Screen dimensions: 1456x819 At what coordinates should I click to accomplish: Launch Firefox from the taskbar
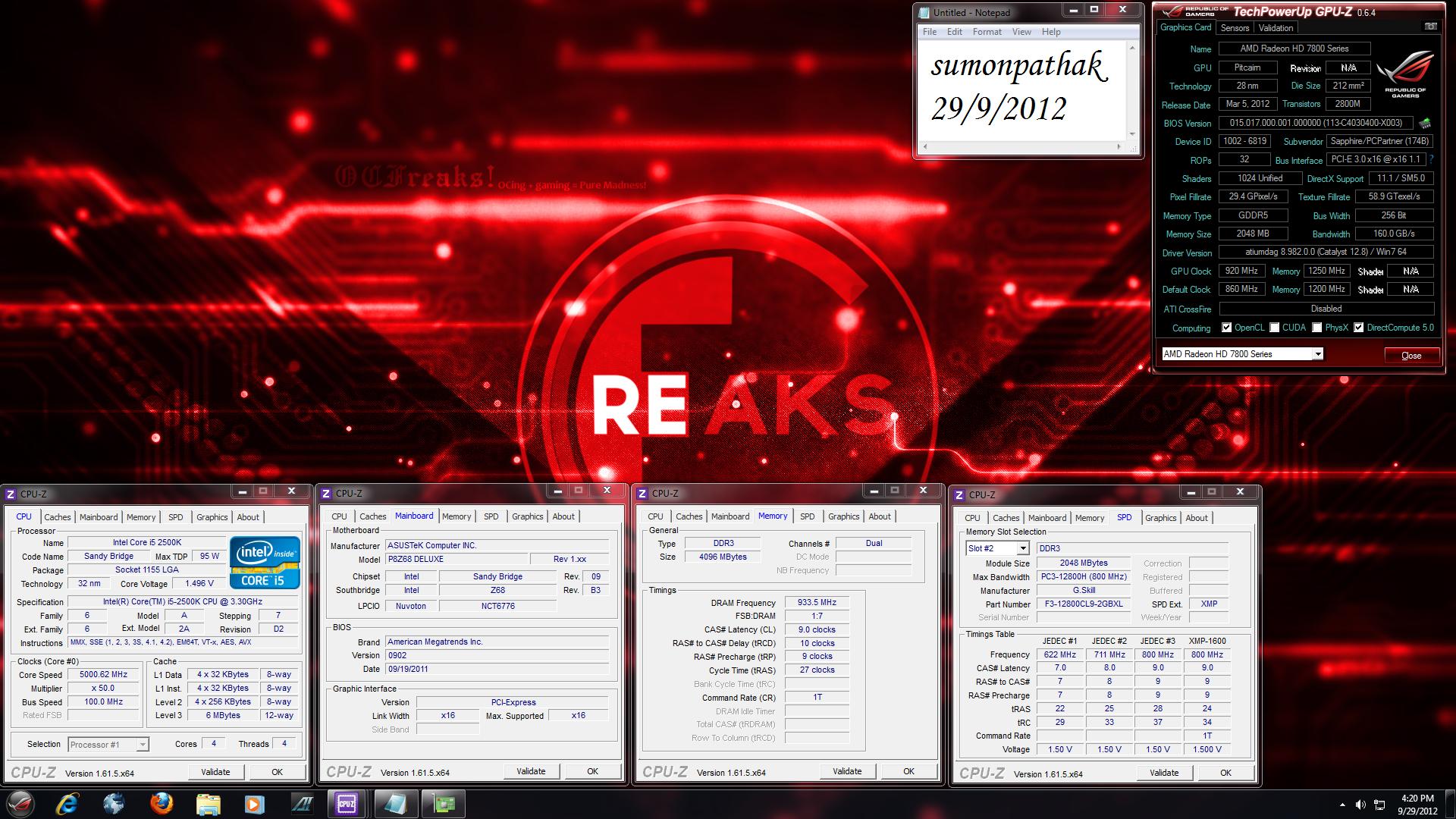pos(161,804)
